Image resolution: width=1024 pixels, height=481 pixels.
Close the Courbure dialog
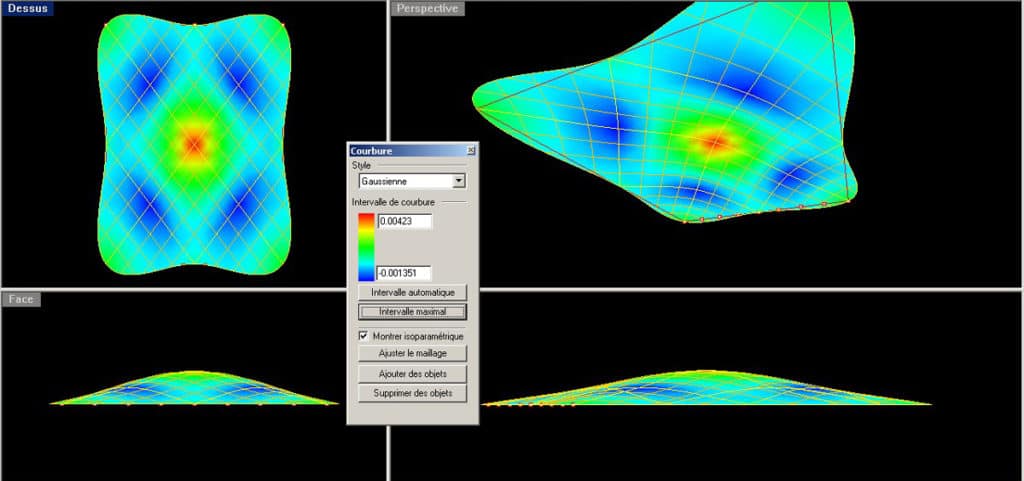coord(471,150)
